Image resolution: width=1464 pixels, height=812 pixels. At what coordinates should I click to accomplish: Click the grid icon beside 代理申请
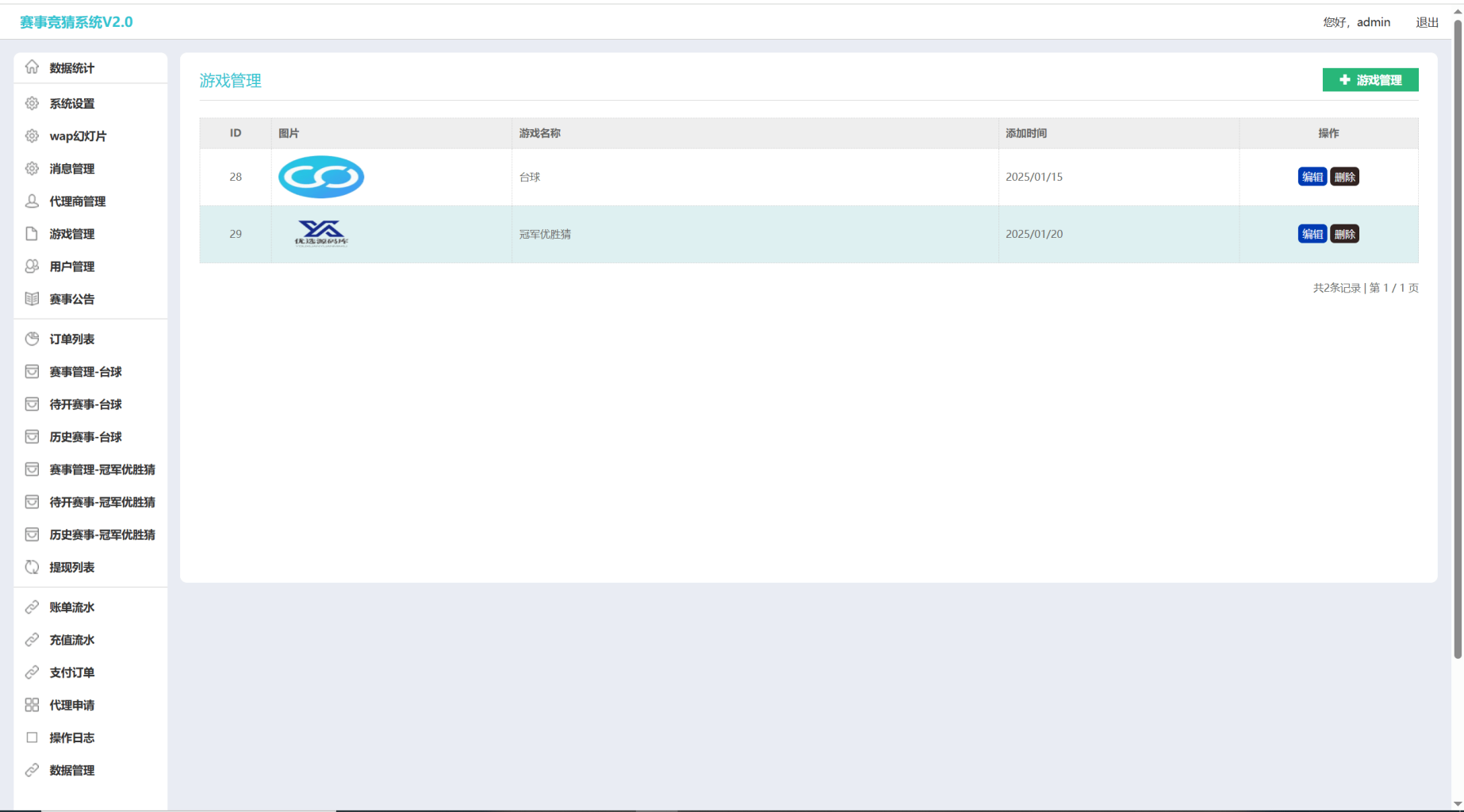click(x=32, y=705)
